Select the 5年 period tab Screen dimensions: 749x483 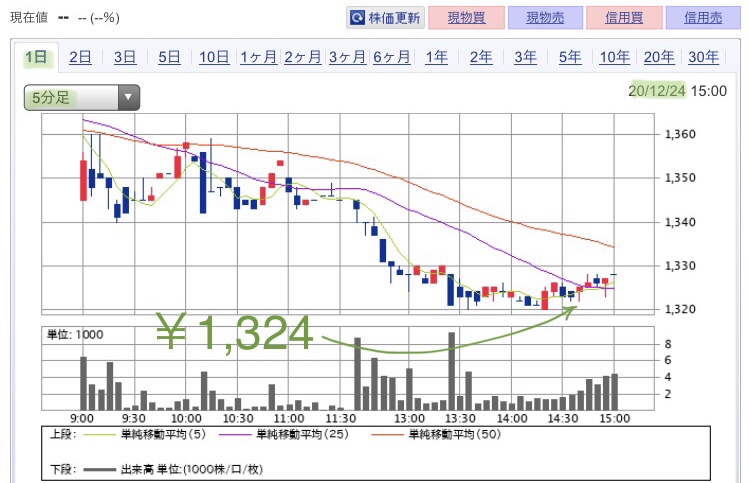tap(570, 57)
